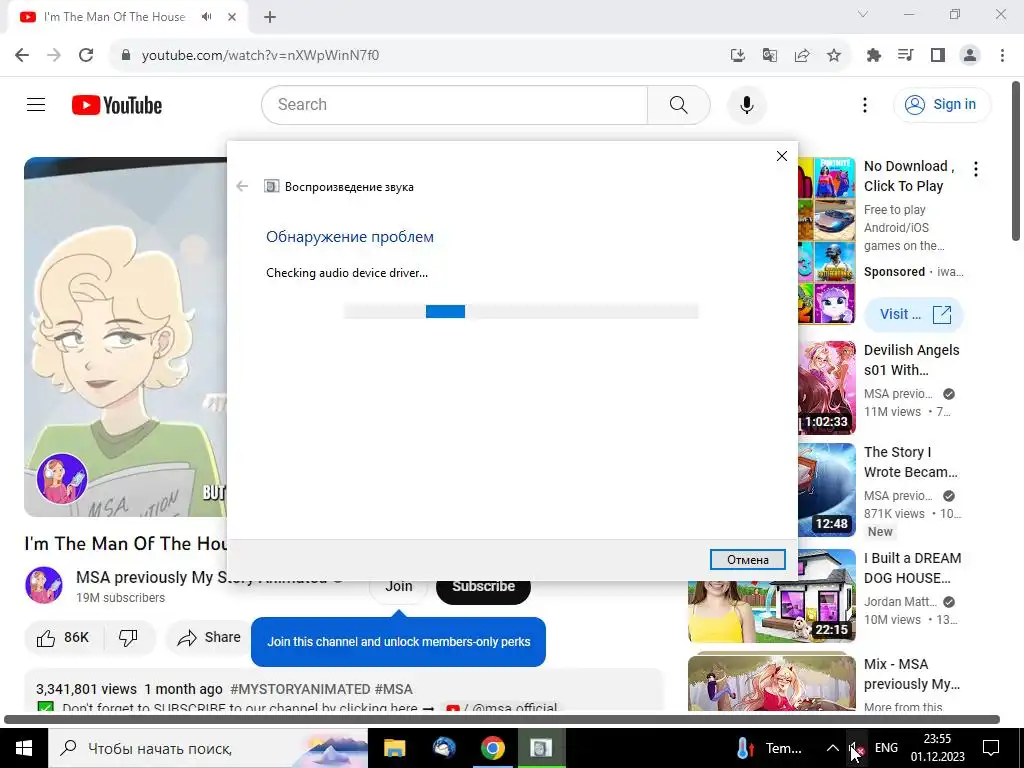Focus the YouTube Search field

[x=455, y=104]
